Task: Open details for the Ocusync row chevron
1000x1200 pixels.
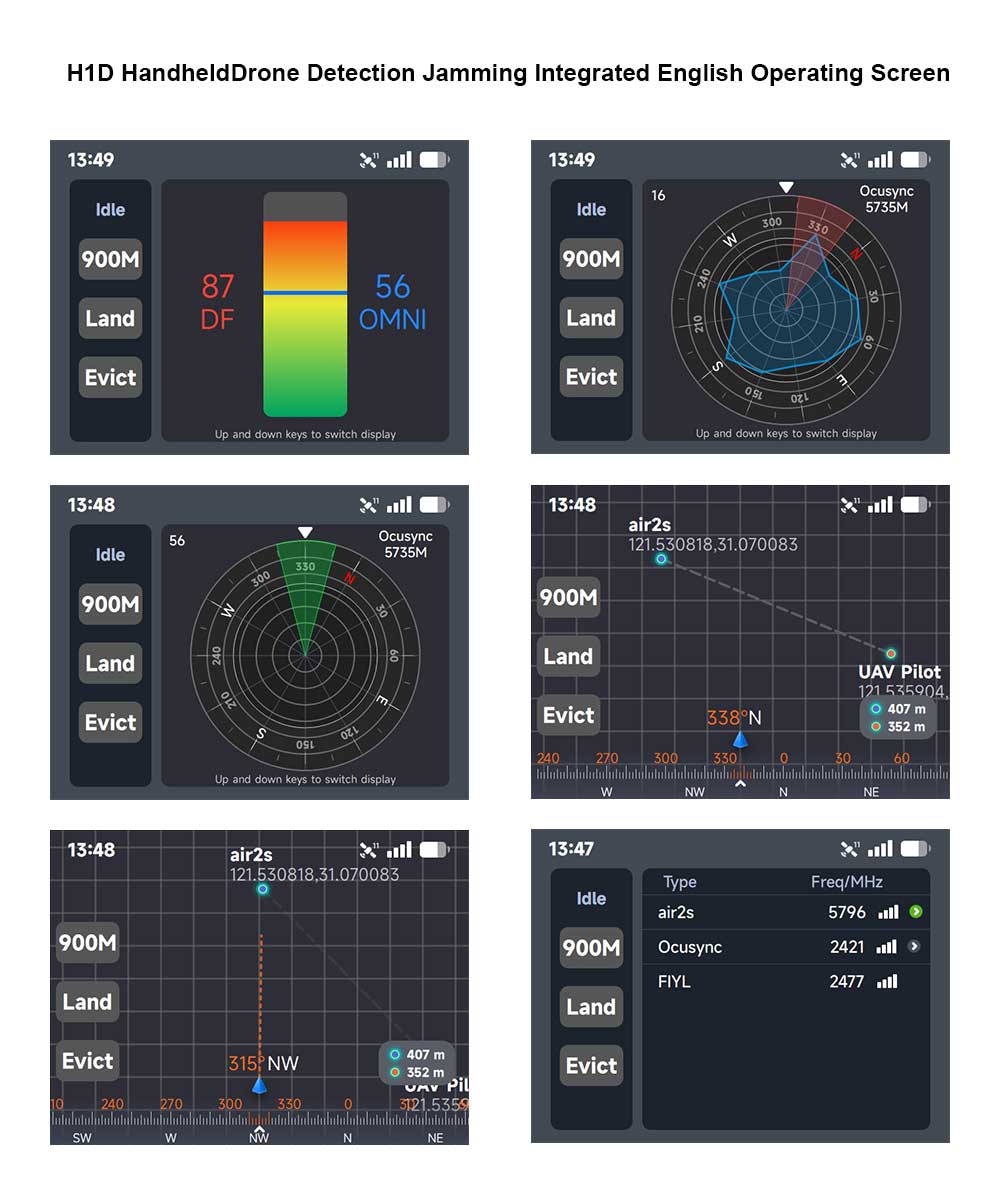Action: [x=915, y=947]
